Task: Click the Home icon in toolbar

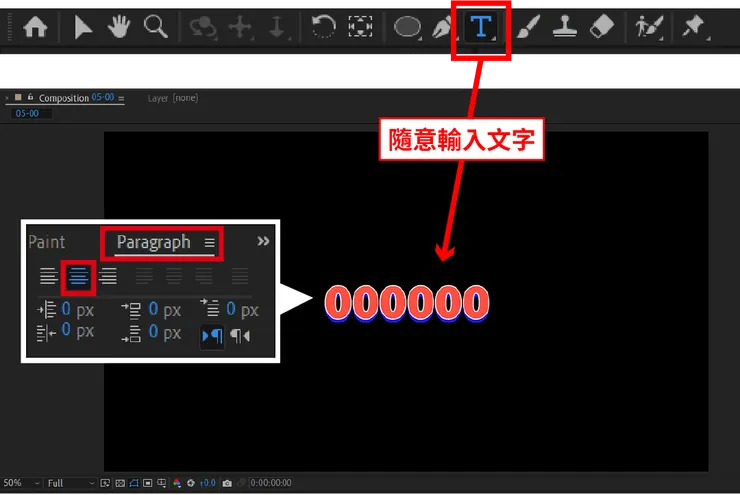Action: [x=35, y=27]
